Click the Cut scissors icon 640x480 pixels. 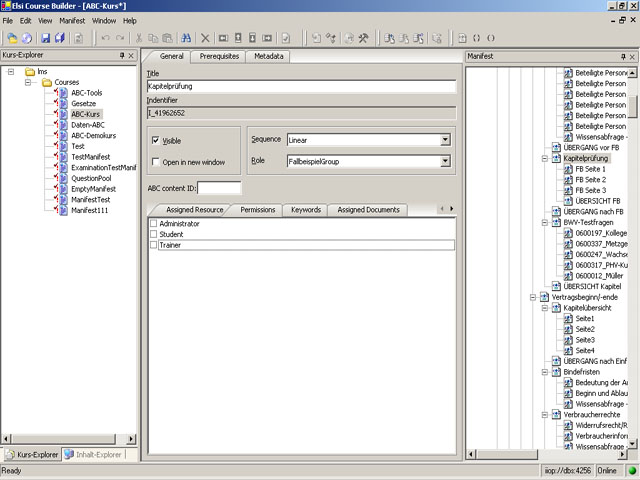139,38
